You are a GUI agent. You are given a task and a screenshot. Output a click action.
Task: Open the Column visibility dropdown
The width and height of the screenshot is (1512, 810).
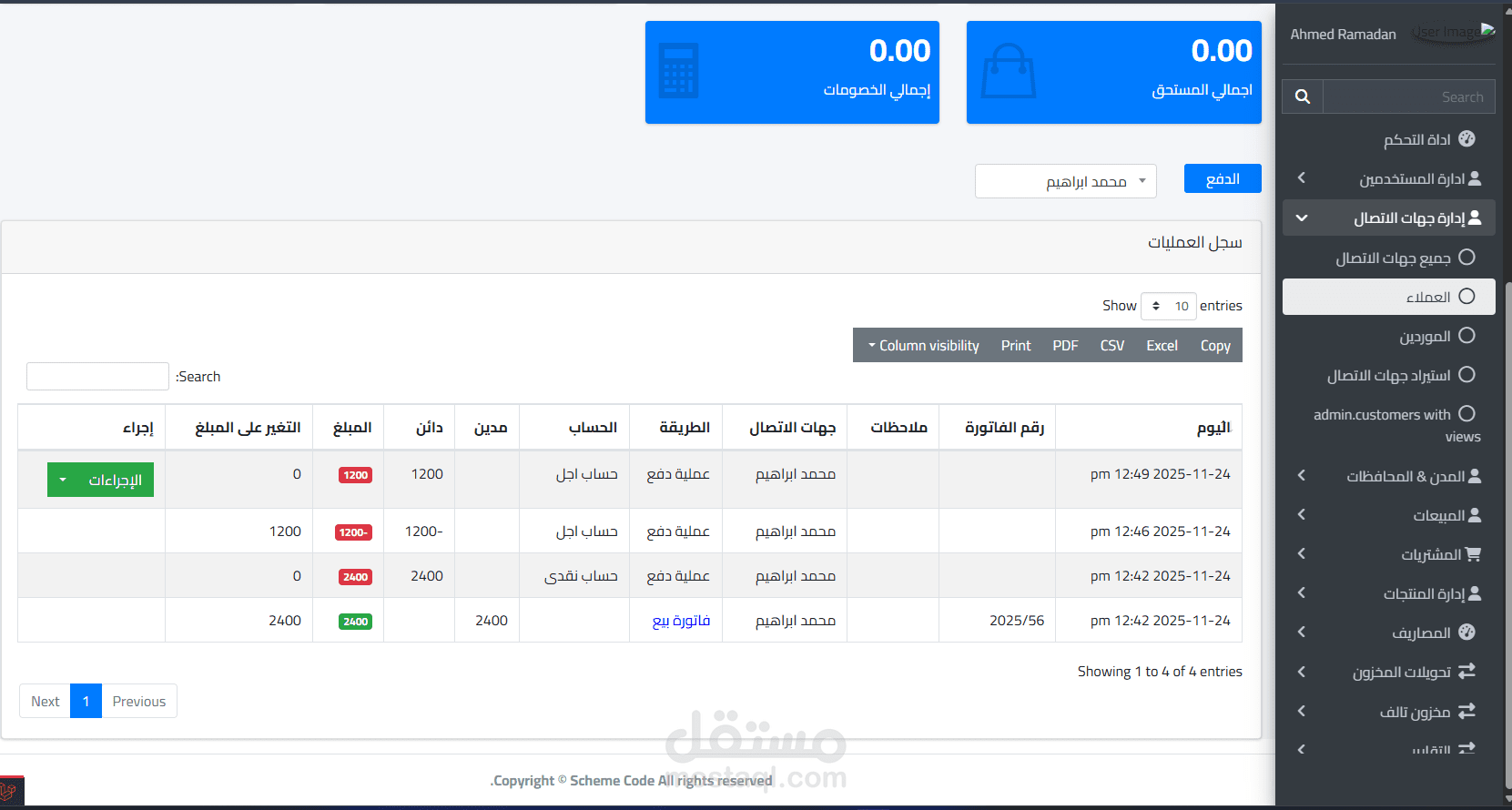[x=923, y=345]
